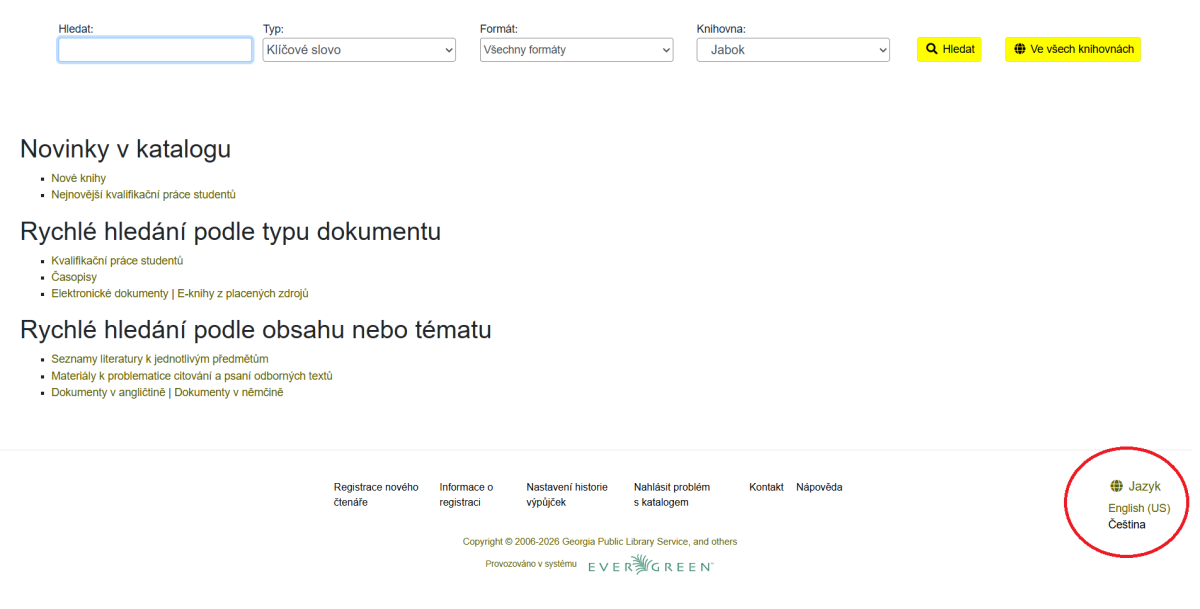Open Dokumenty v němčině link
Screen dimensions: 1200x609
pos(229,393)
